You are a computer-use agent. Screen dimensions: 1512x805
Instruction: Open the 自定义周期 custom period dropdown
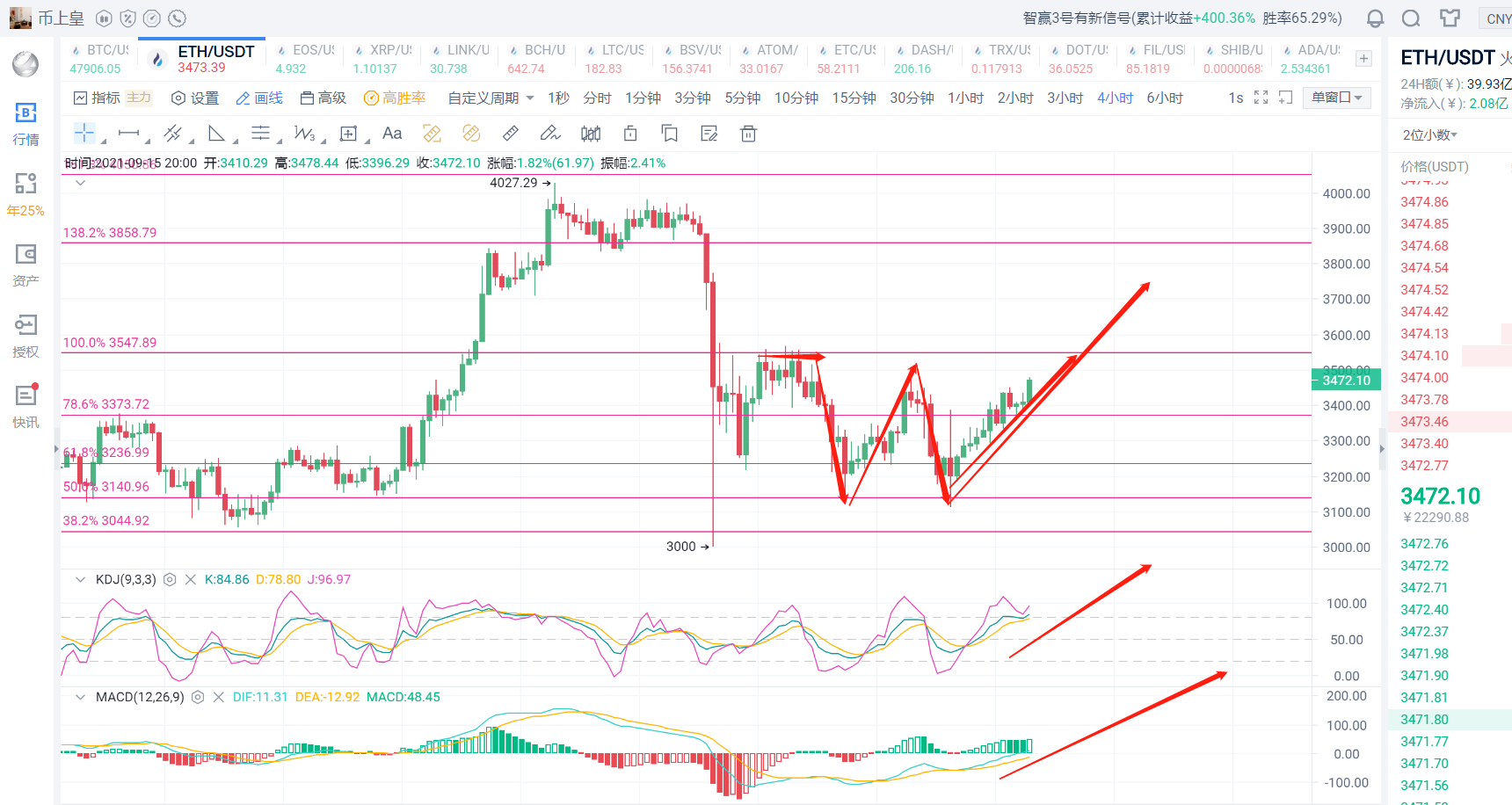(491, 98)
